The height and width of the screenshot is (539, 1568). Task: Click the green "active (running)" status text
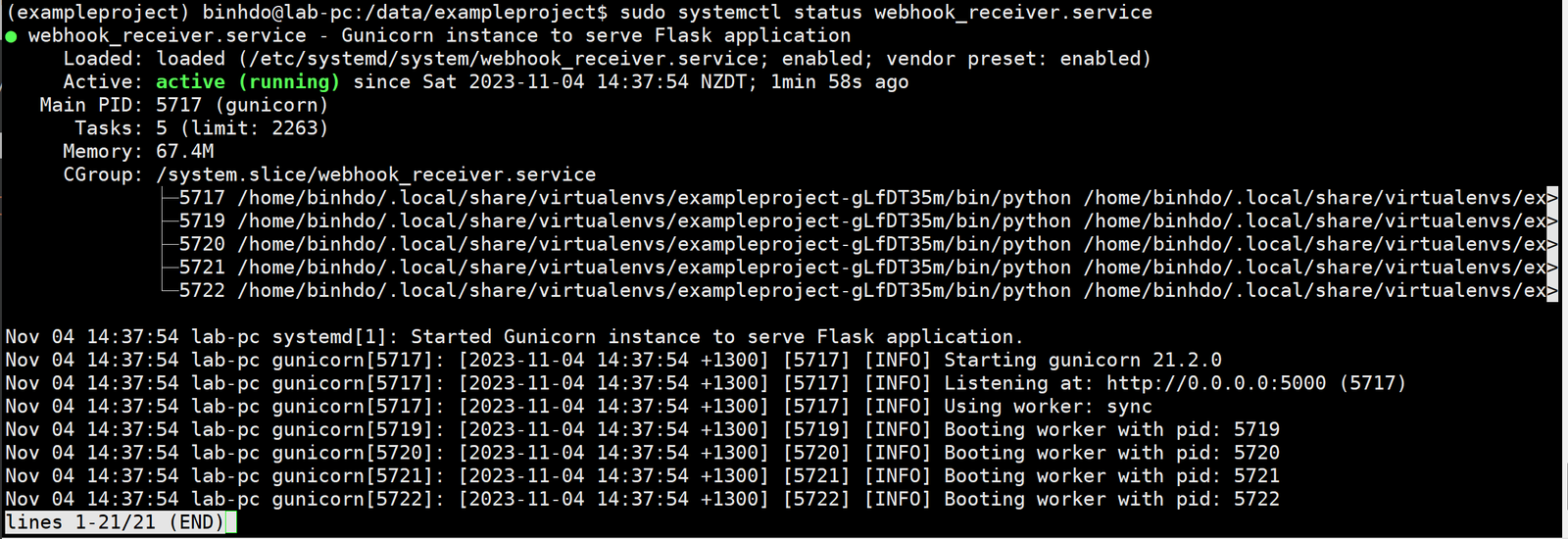247,82
